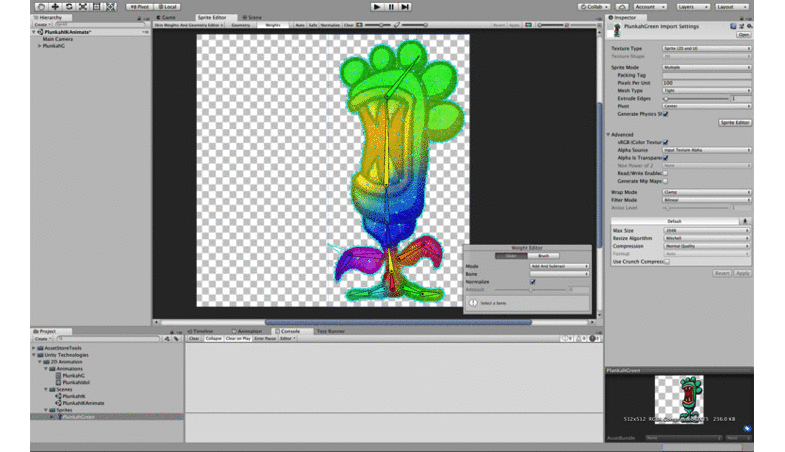Switch to Geometry mode in Sprite Editor

(241, 25)
